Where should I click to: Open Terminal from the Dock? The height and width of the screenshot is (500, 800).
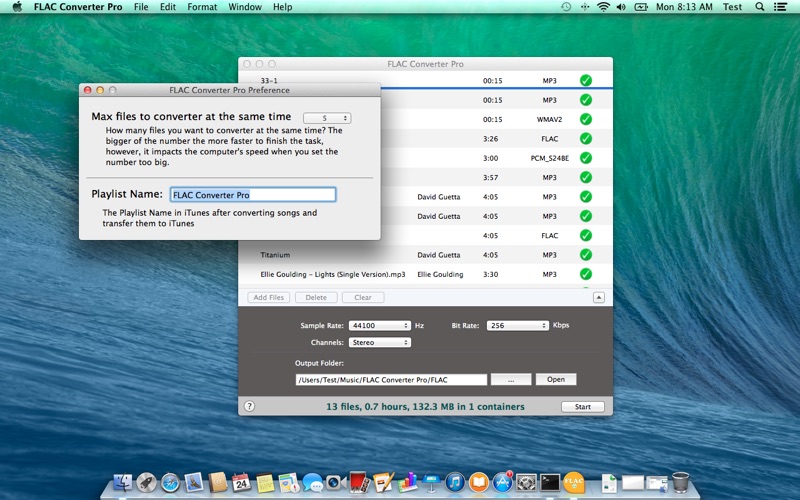coord(550,482)
